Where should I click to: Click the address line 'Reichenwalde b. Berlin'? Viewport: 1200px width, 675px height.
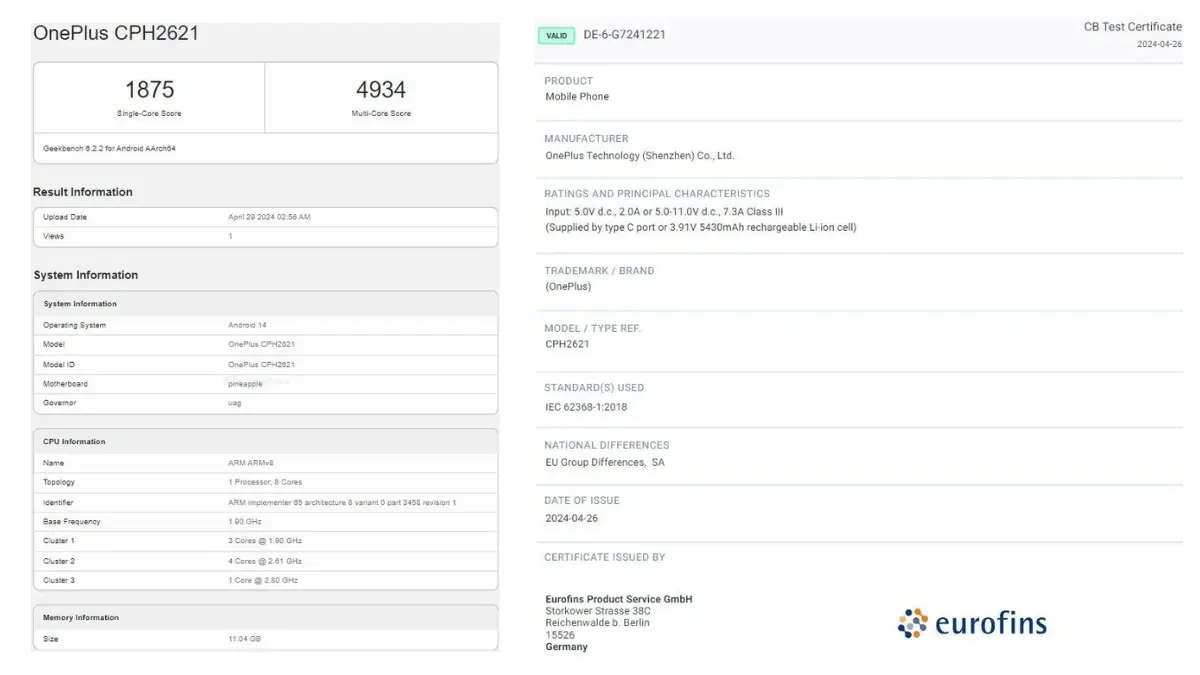point(598,623)
